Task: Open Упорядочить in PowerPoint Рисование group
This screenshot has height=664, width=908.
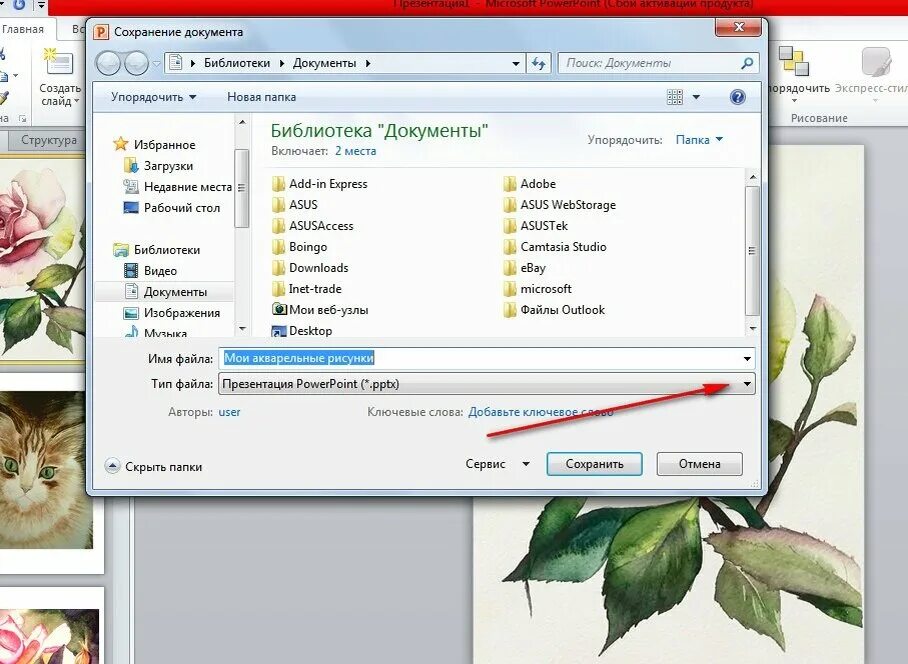Action: (x=798, y=75)
